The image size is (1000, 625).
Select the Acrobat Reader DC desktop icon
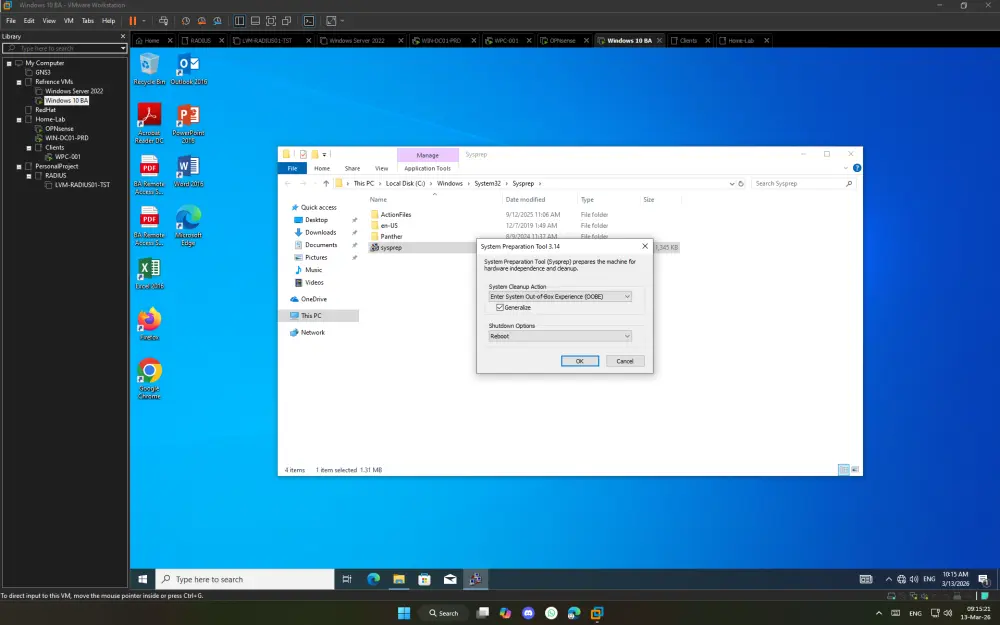tap(149, 123)
